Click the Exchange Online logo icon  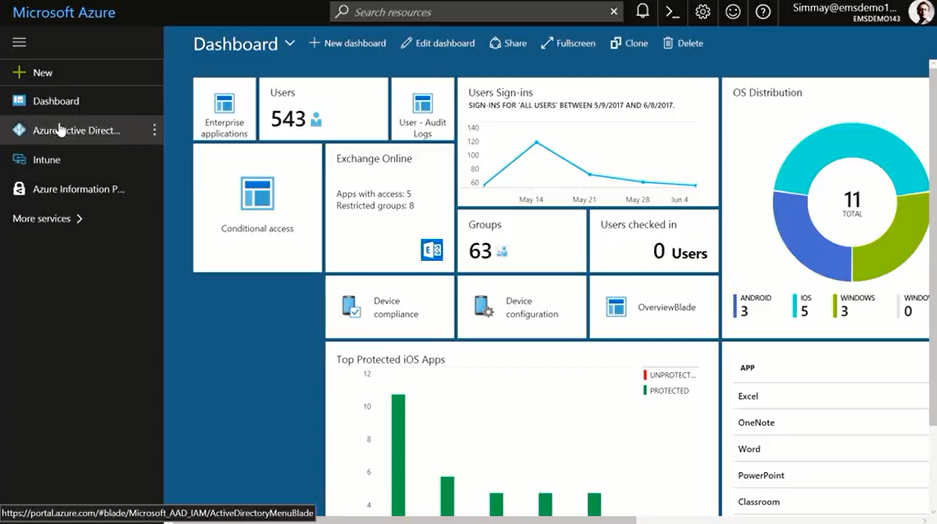pyautogui.click(x=432, y=249)
